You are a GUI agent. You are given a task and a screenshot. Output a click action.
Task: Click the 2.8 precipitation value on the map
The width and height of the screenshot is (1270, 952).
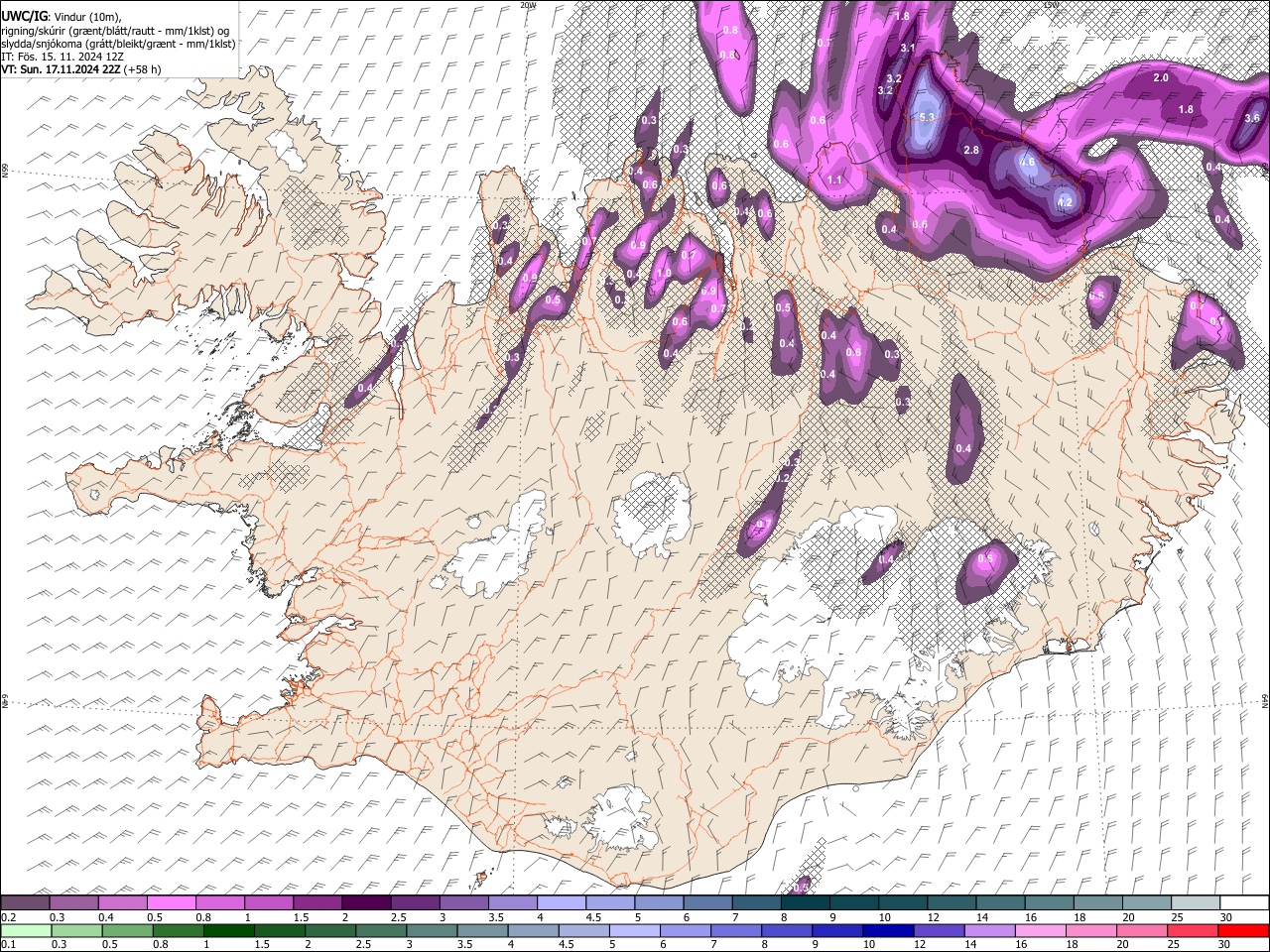coord(971,150)
